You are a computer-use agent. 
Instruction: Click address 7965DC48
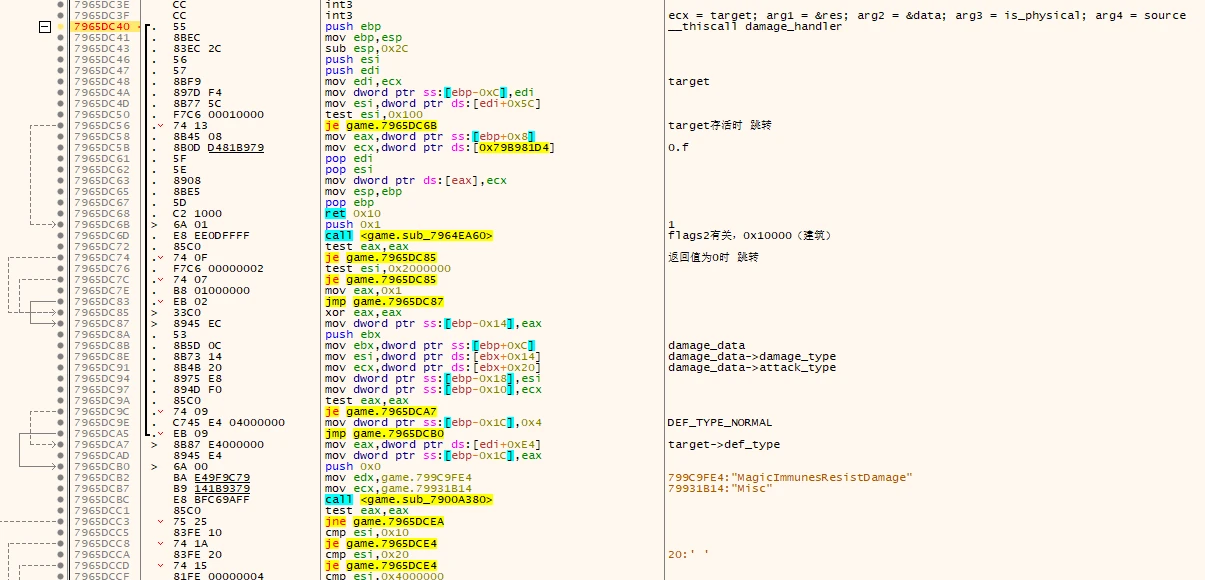(x=101, y=82)
